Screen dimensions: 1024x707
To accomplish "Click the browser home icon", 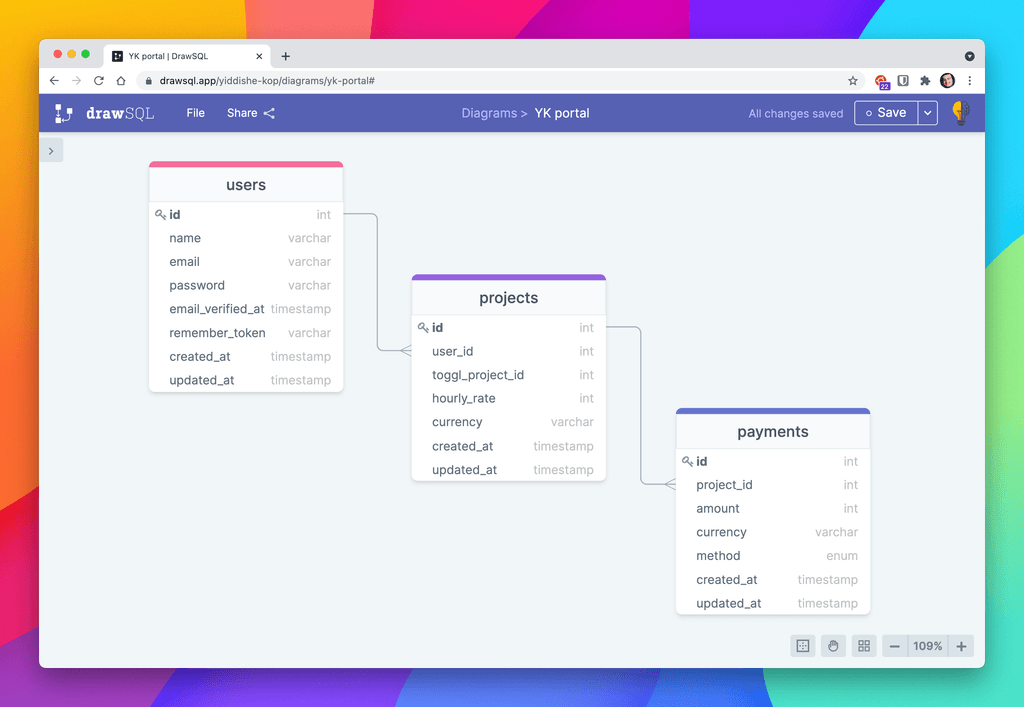I will click(121, 80).
